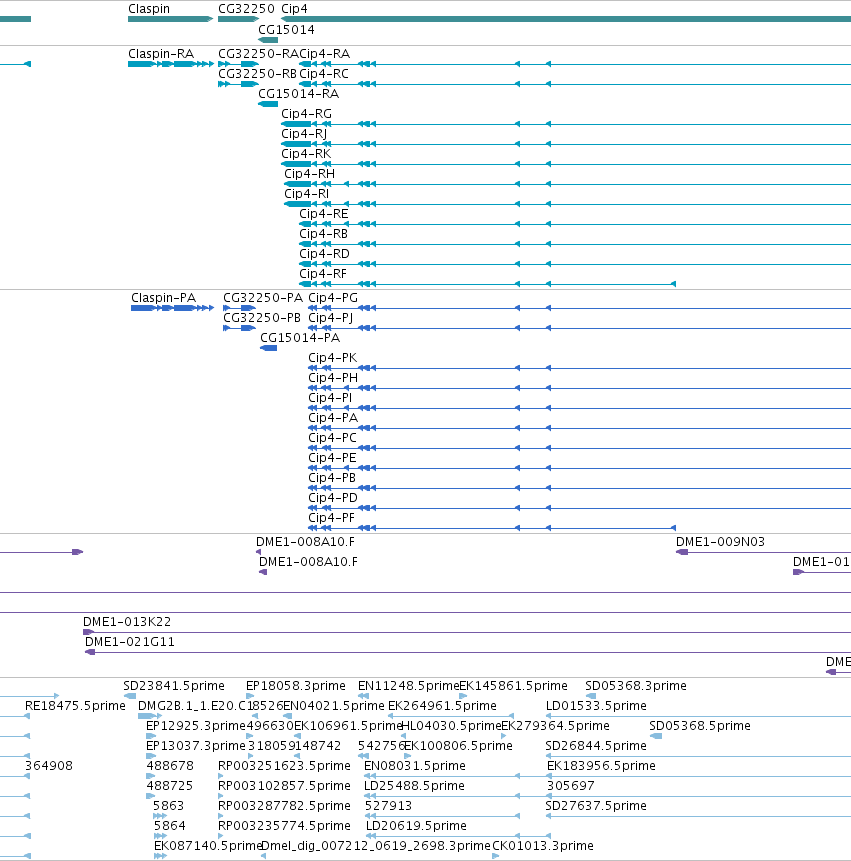
Task: Choose the RE18475.5prime EST label
Action: click(75, 706)
